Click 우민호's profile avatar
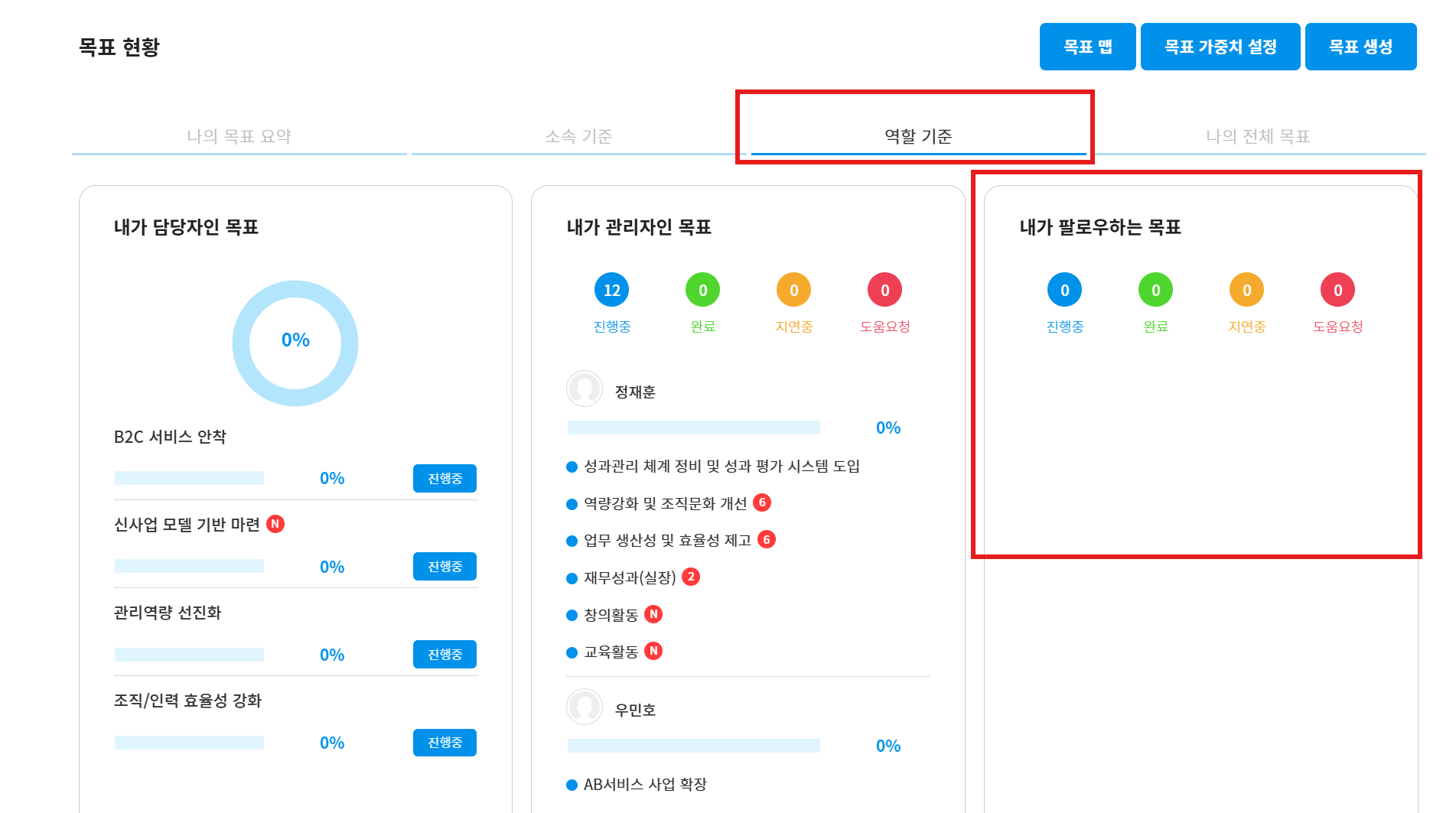The height and width of the screenshot is (813, 1456). (x=585, y=707)
